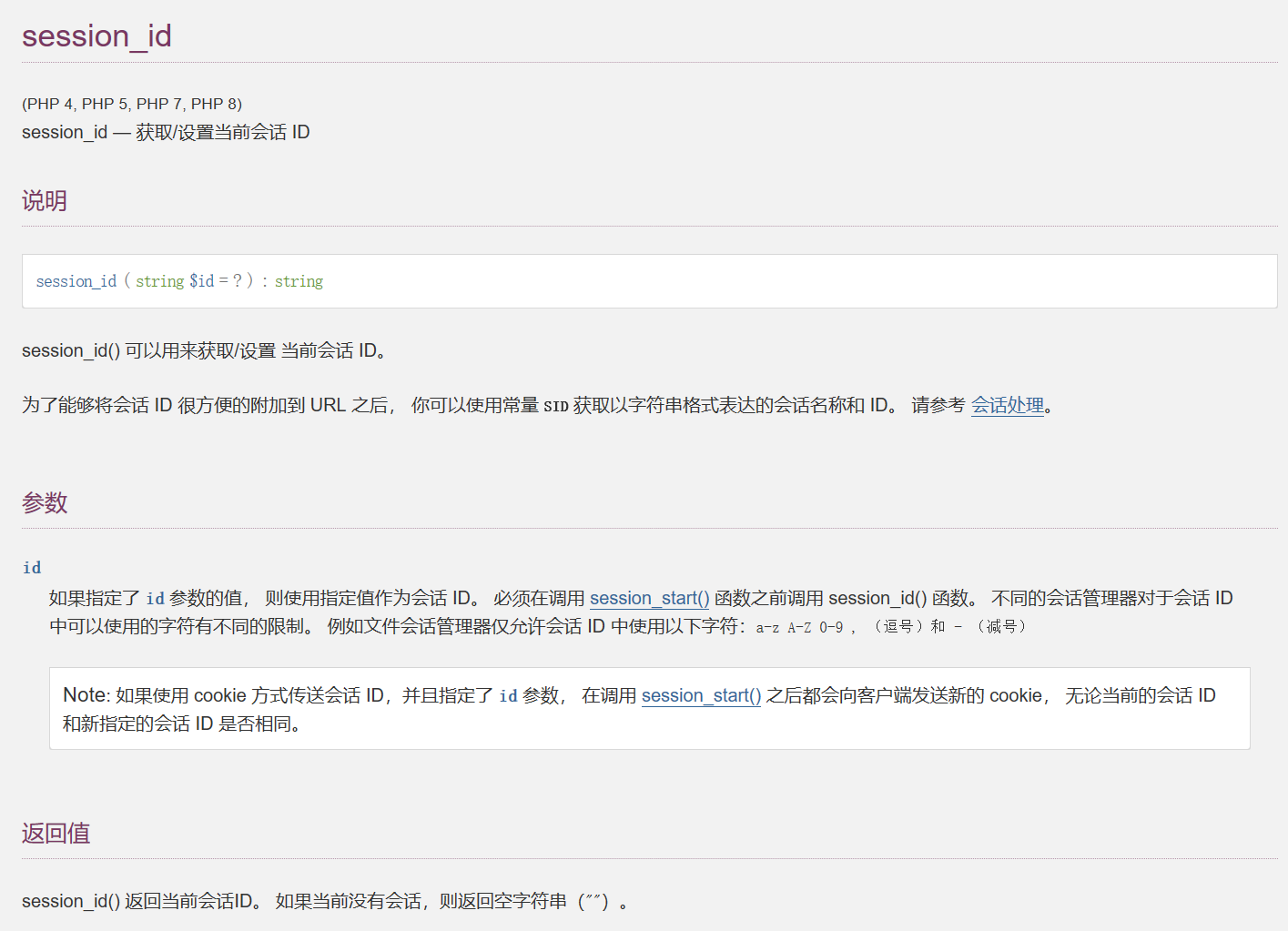Click the 参数 section heading
The image size is (1288, 931).
pyautogui.click(x=45, y=502)
